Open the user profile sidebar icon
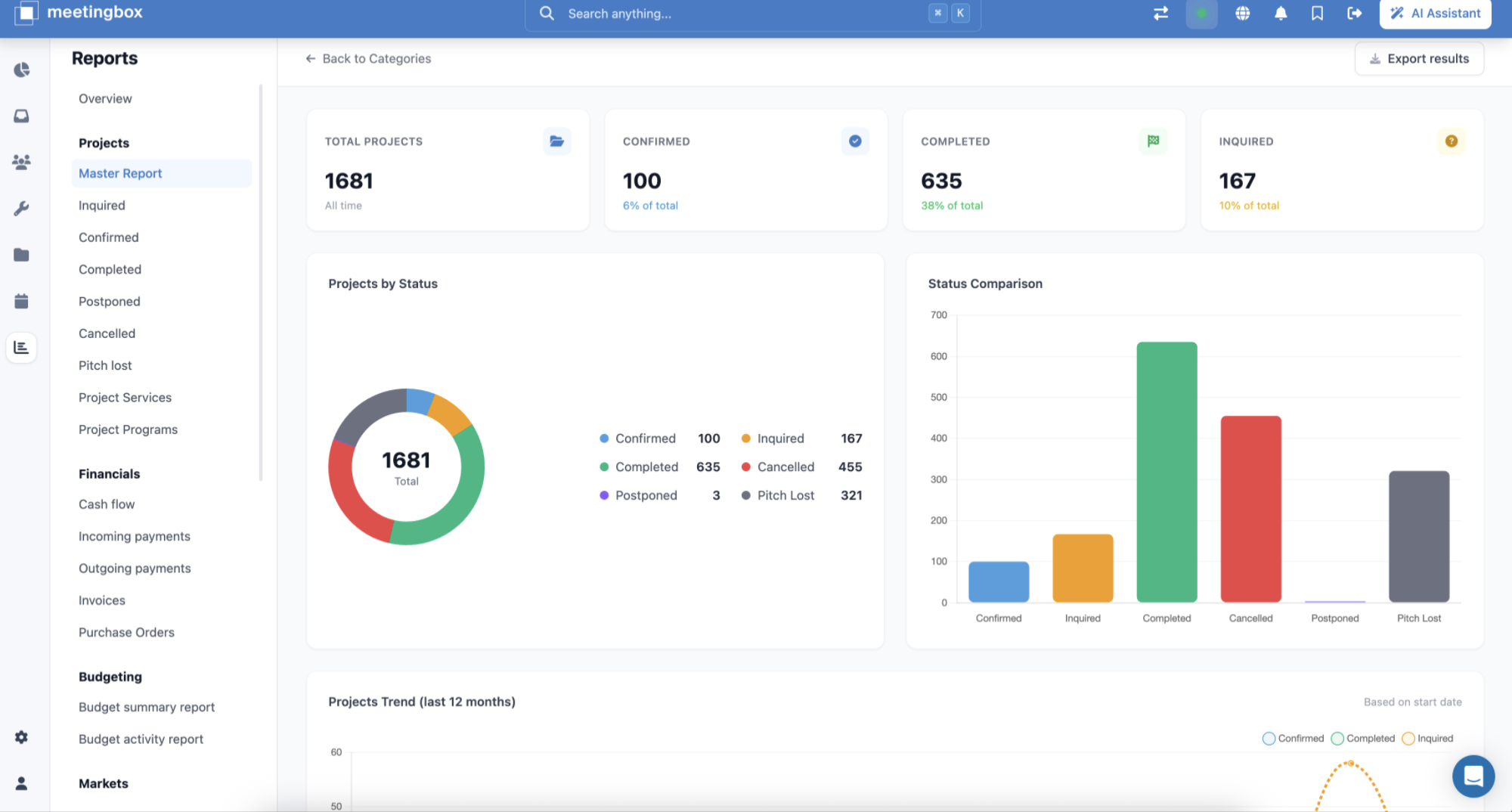The image size is (1512, 812). (x=22, y=783)
